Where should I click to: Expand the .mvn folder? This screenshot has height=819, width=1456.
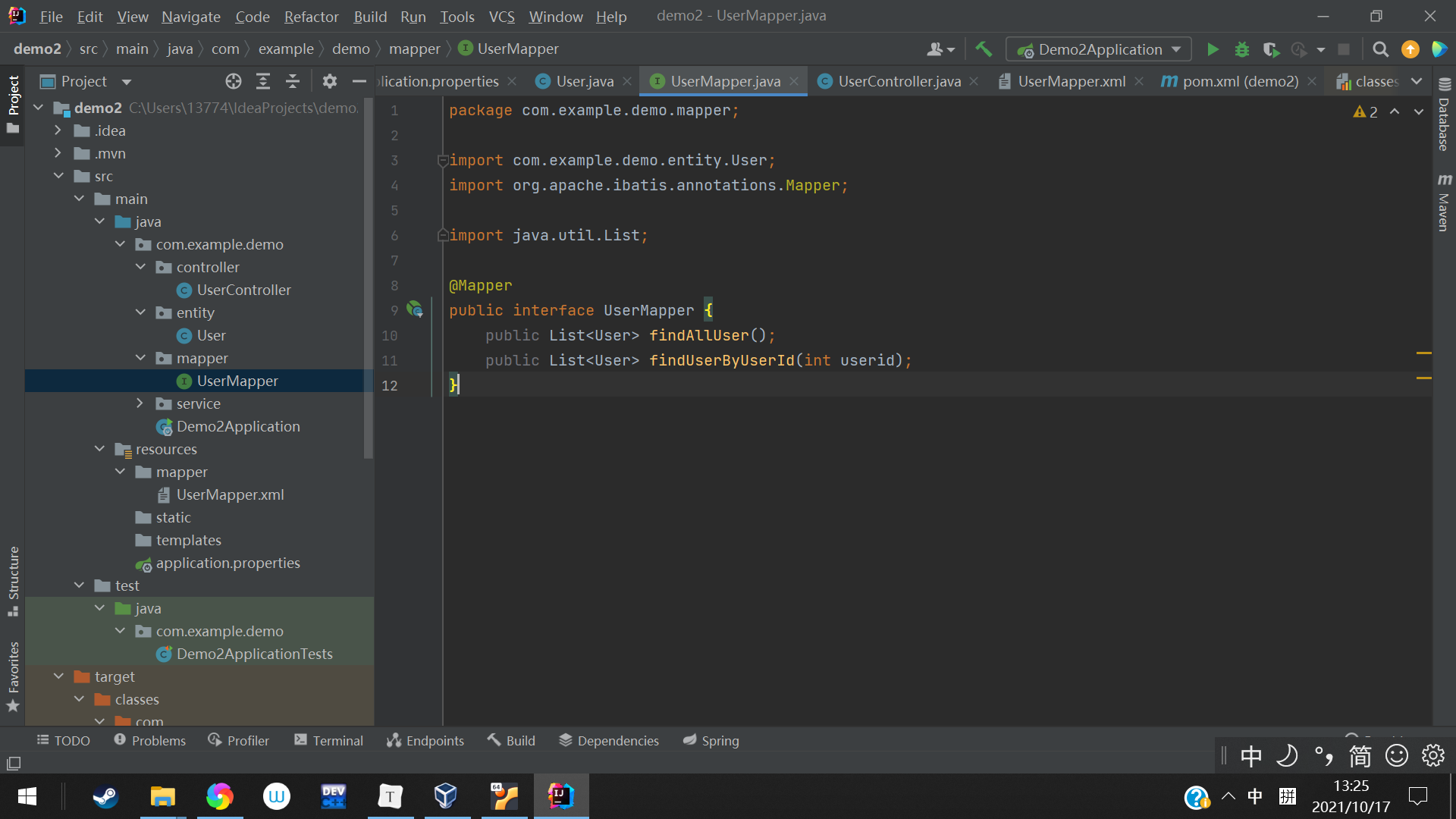click(58, 153)
